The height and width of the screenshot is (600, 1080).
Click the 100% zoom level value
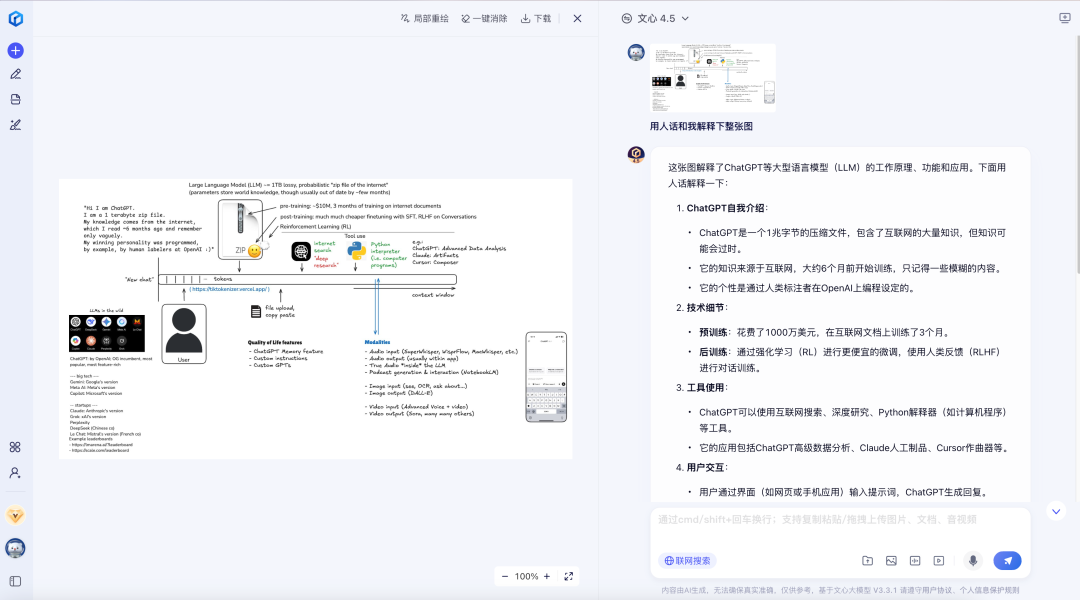(x=526, y=577)
